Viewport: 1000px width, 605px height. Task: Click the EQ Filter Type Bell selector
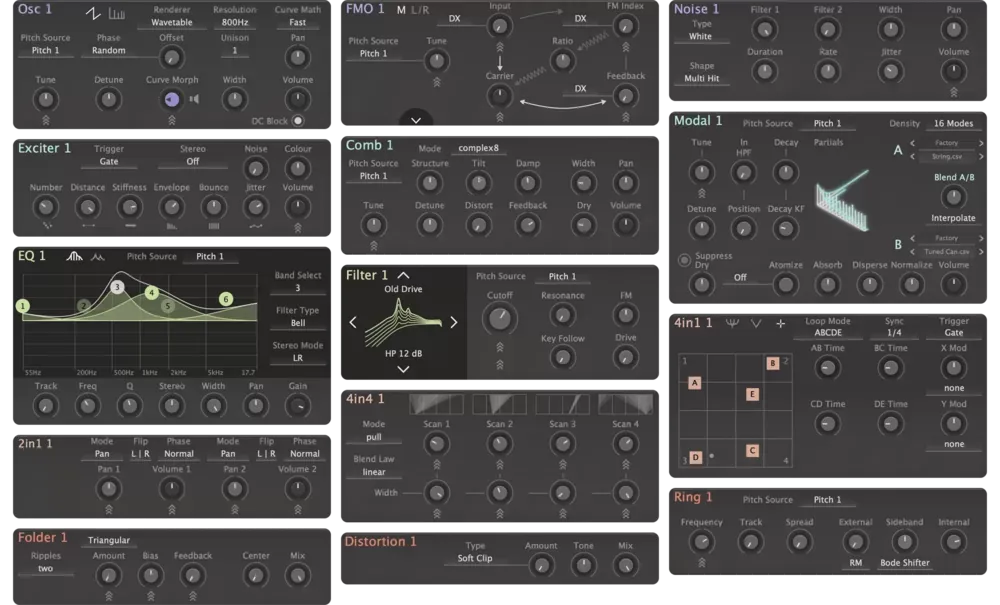click(298, 323)
